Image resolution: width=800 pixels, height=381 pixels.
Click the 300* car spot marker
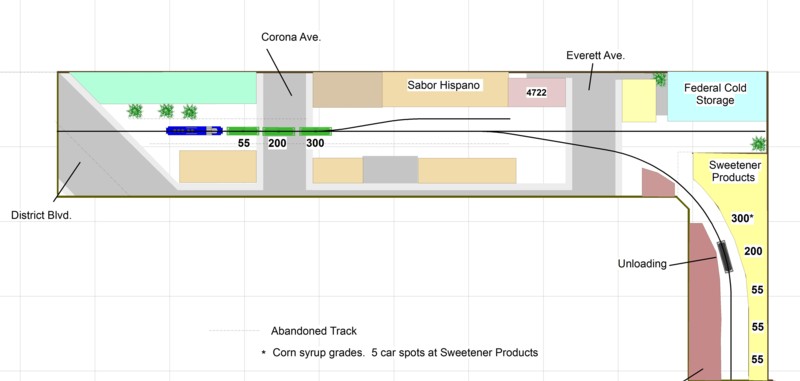tap(742, 218)
